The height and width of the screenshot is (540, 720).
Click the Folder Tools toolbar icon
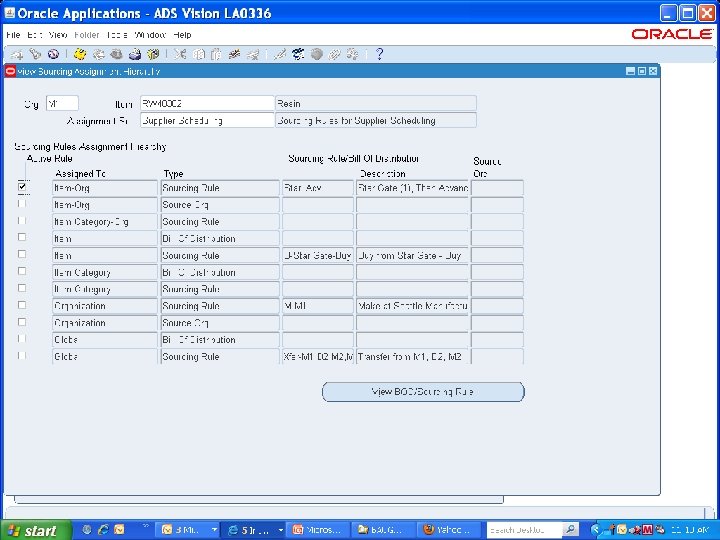[x=352, y=54]
